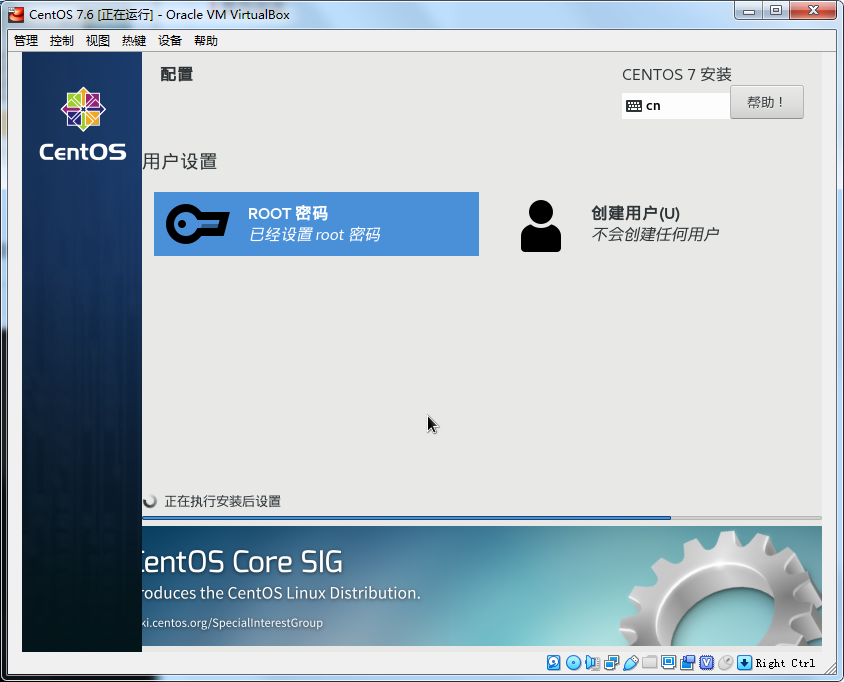This screenshot has width=844, height=682.
Task: Open the 设备 menu
Action: tap(170, 41)
